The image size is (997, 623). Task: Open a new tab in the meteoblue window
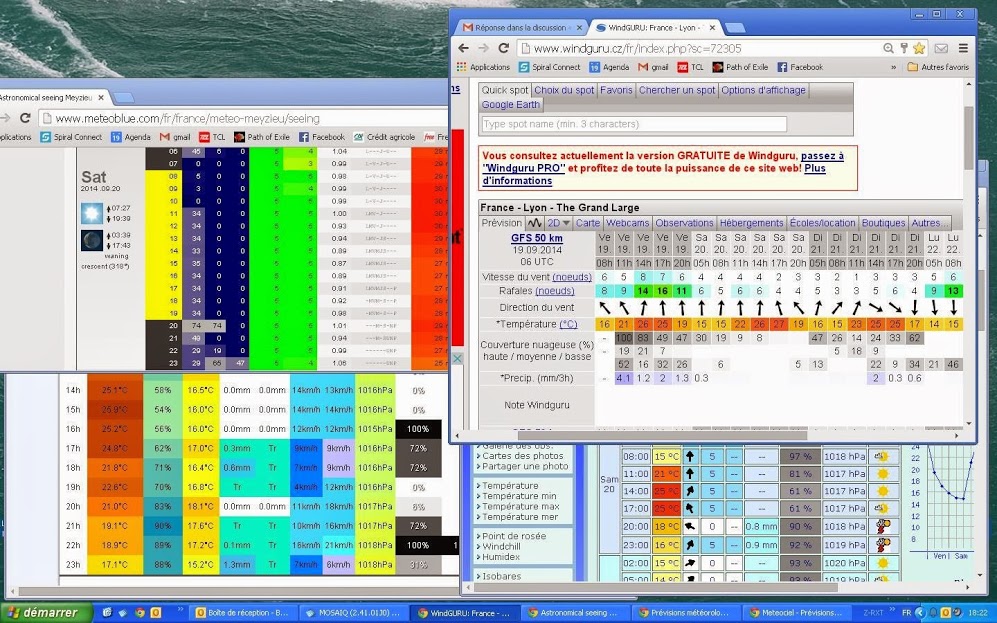123,98
